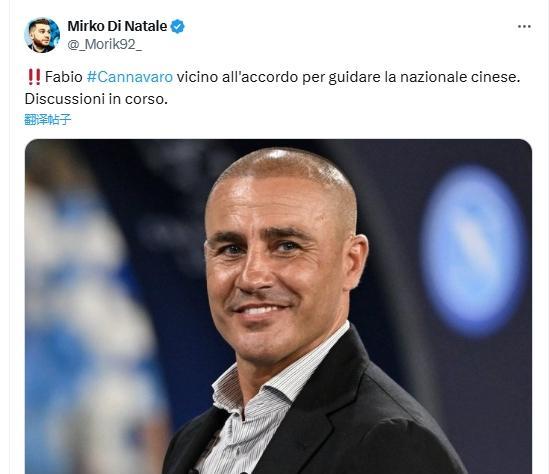Click Mirko Di Natale's profile avatar
This screenshot has height=474, width=549.
(42, 35)
